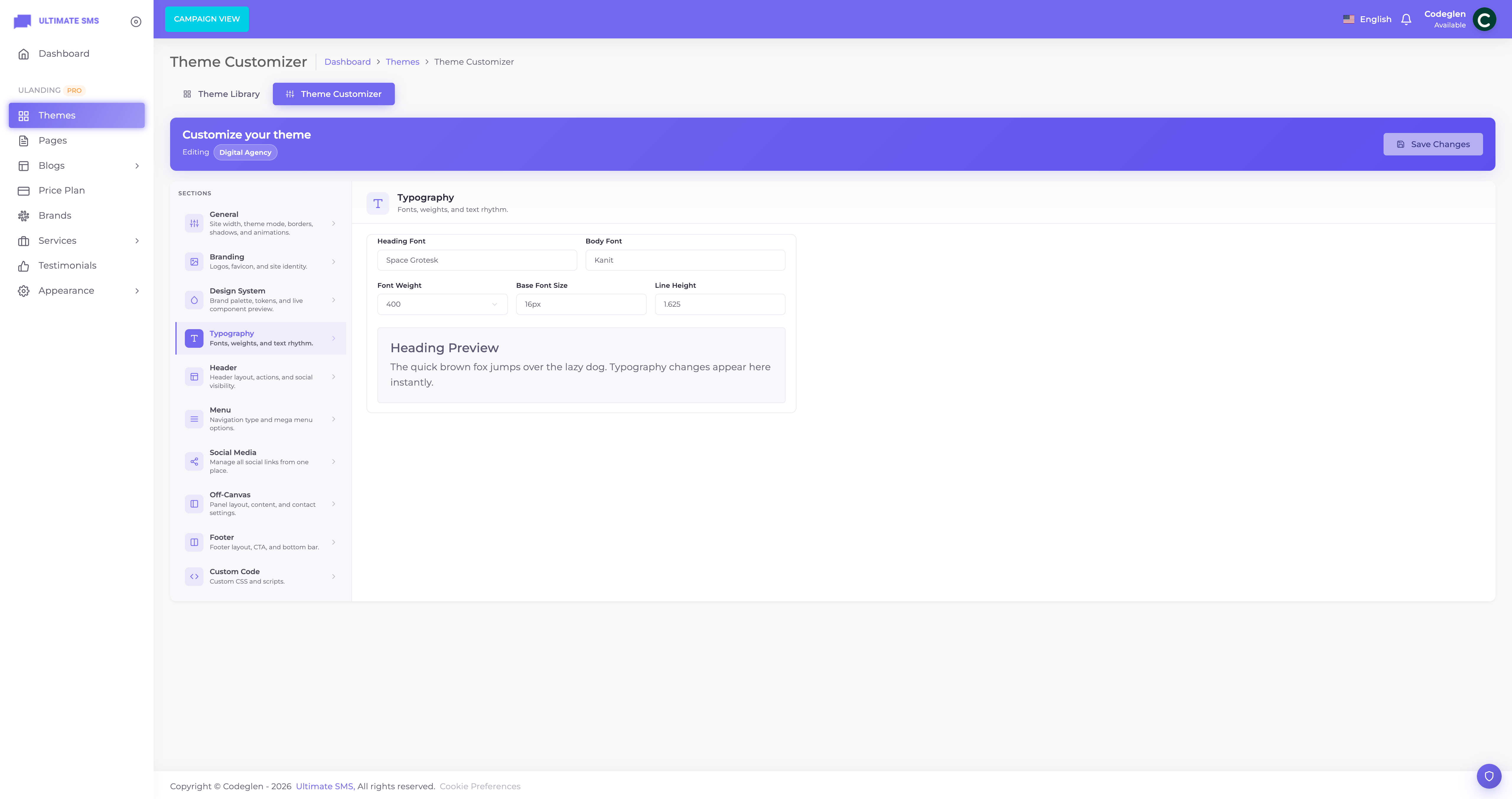Click the Design System droplet icon
The height and width of the screenshot is (799, 1512).
(x=194, y=300)
